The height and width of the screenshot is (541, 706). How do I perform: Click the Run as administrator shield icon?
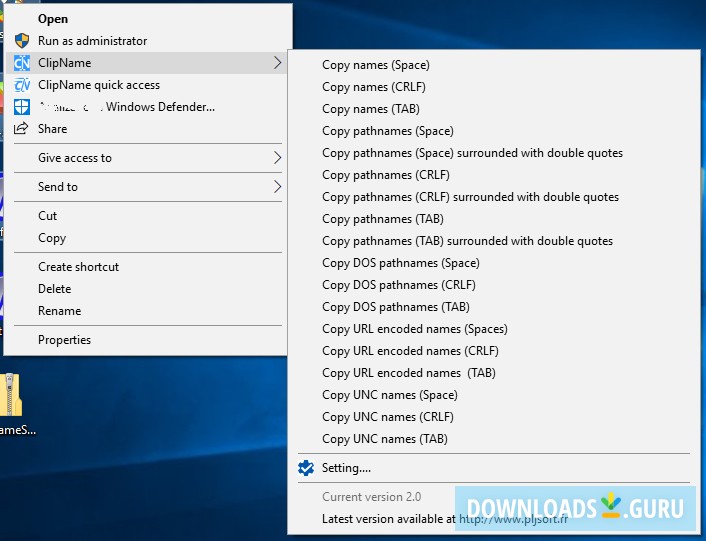pos(22,41)
